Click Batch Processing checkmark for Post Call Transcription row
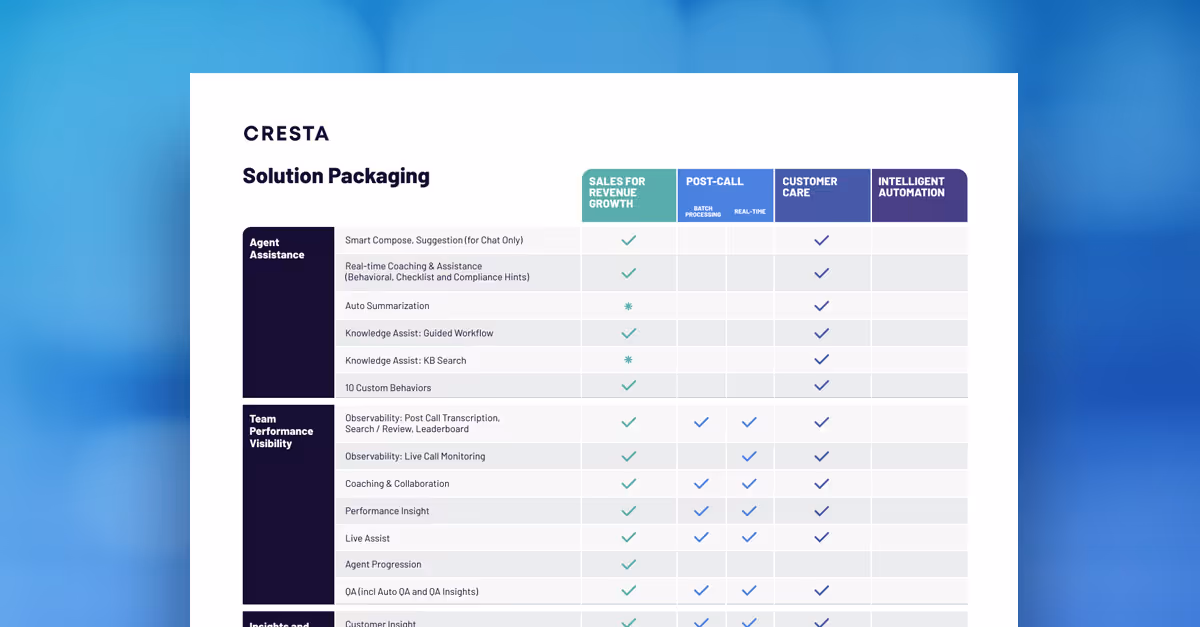The height and width of the screenshot is (627, 1200). point(701,422)
